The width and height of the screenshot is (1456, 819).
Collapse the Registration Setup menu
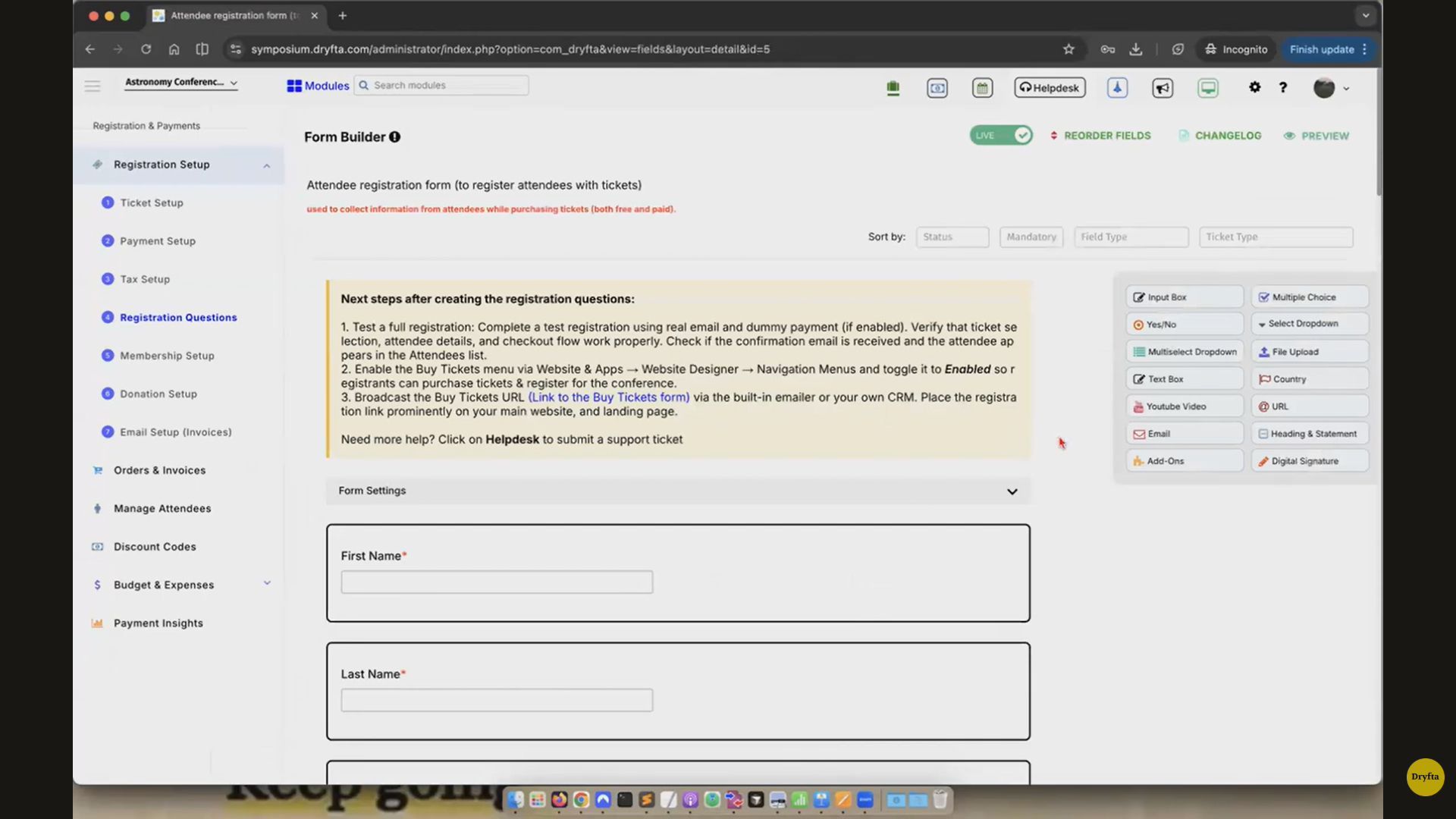[x=266, y=165]
